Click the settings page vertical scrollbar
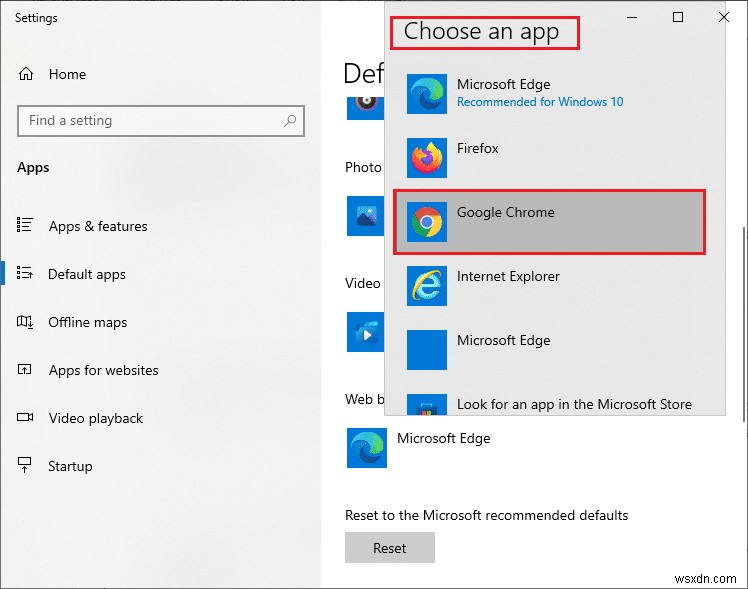 (744, 323)
